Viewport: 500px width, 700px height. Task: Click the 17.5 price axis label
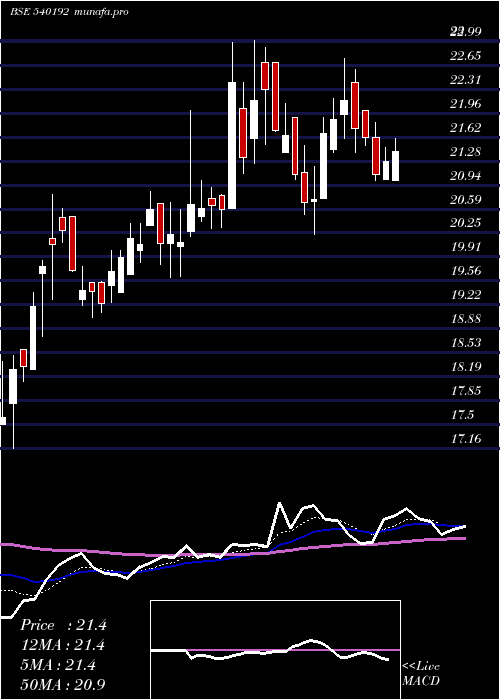[462, 415]
